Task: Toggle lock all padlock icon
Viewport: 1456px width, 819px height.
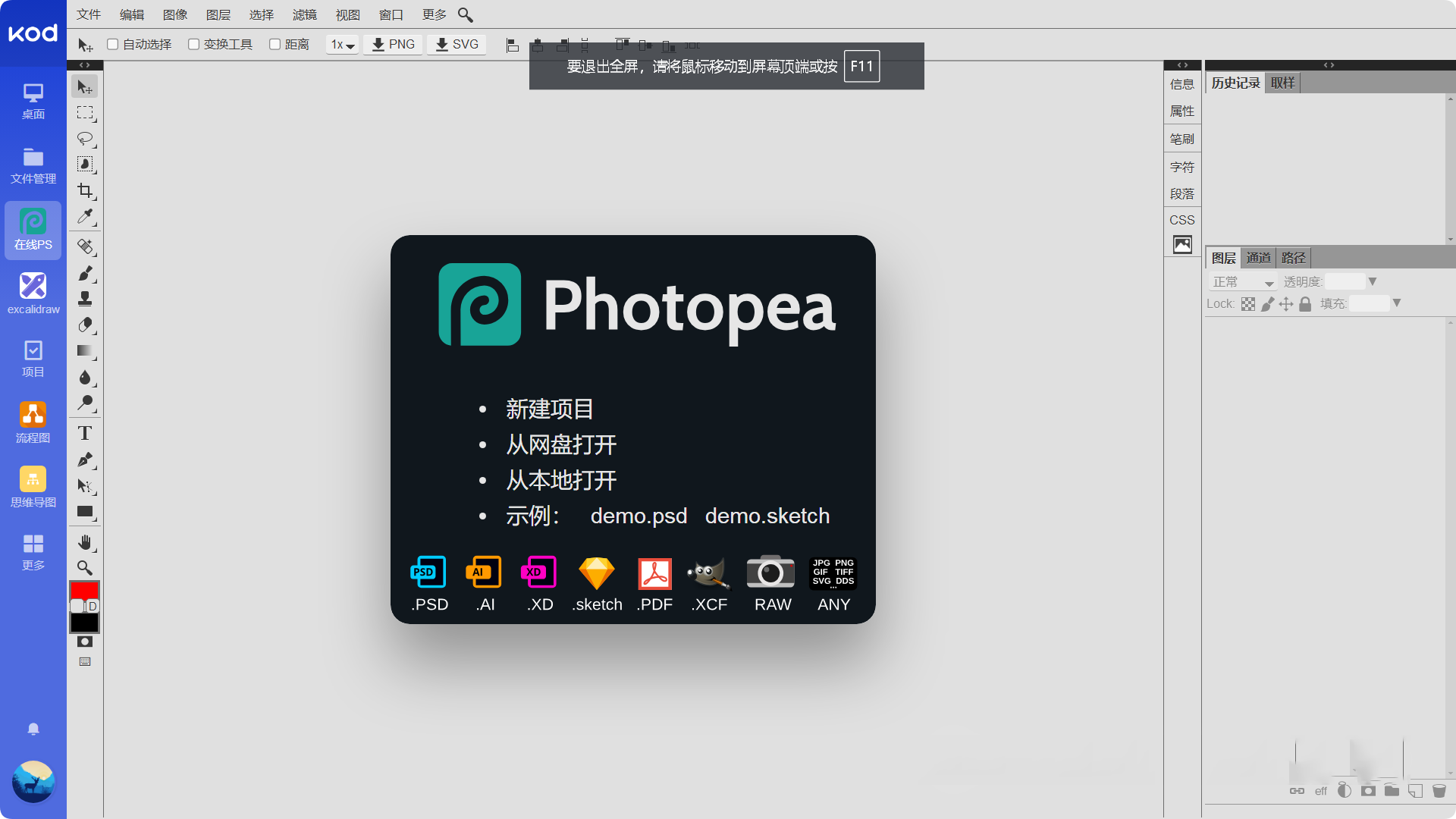Action: [1305, 304]
